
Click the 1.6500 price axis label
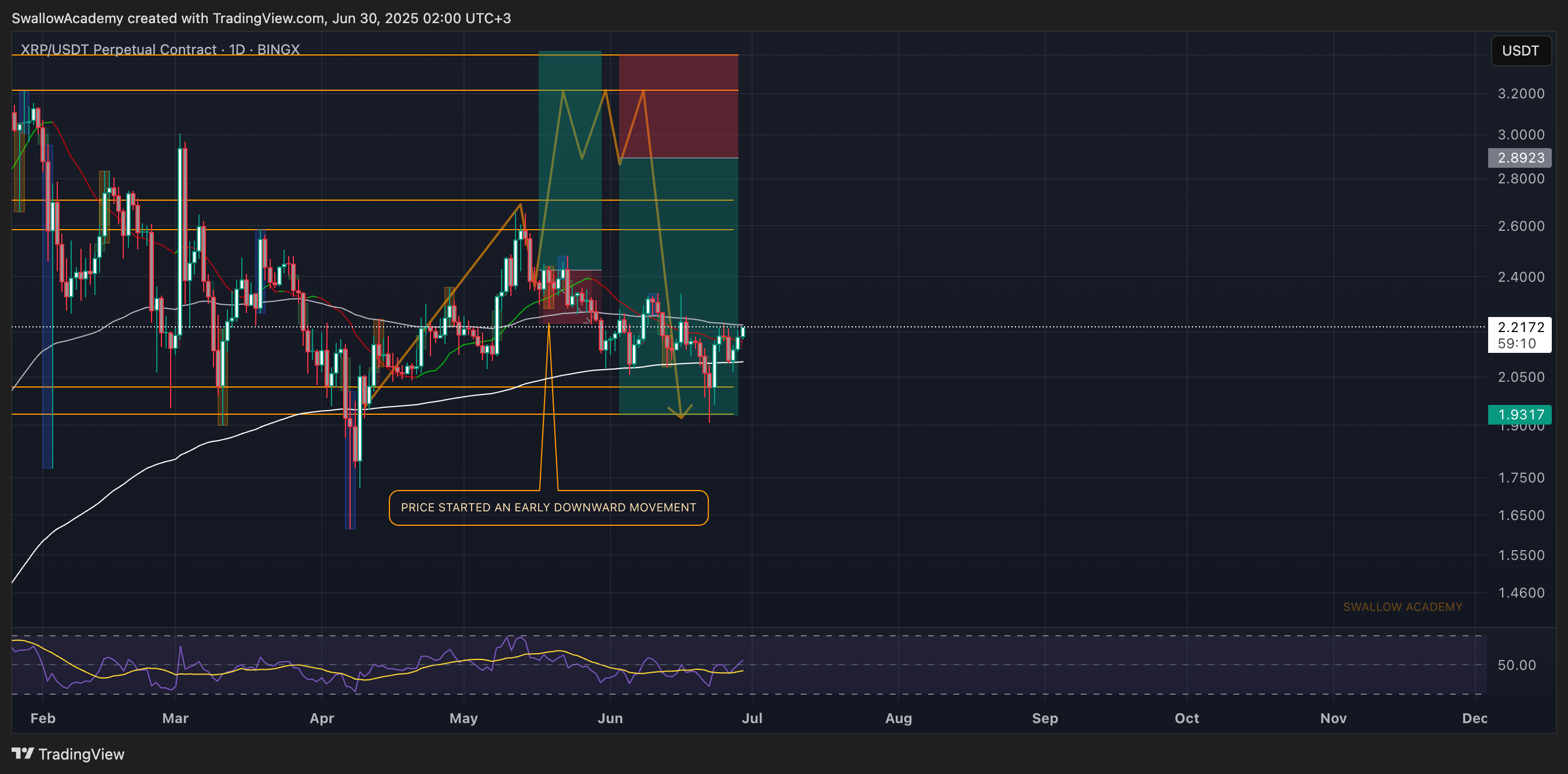coord(1521,515)
